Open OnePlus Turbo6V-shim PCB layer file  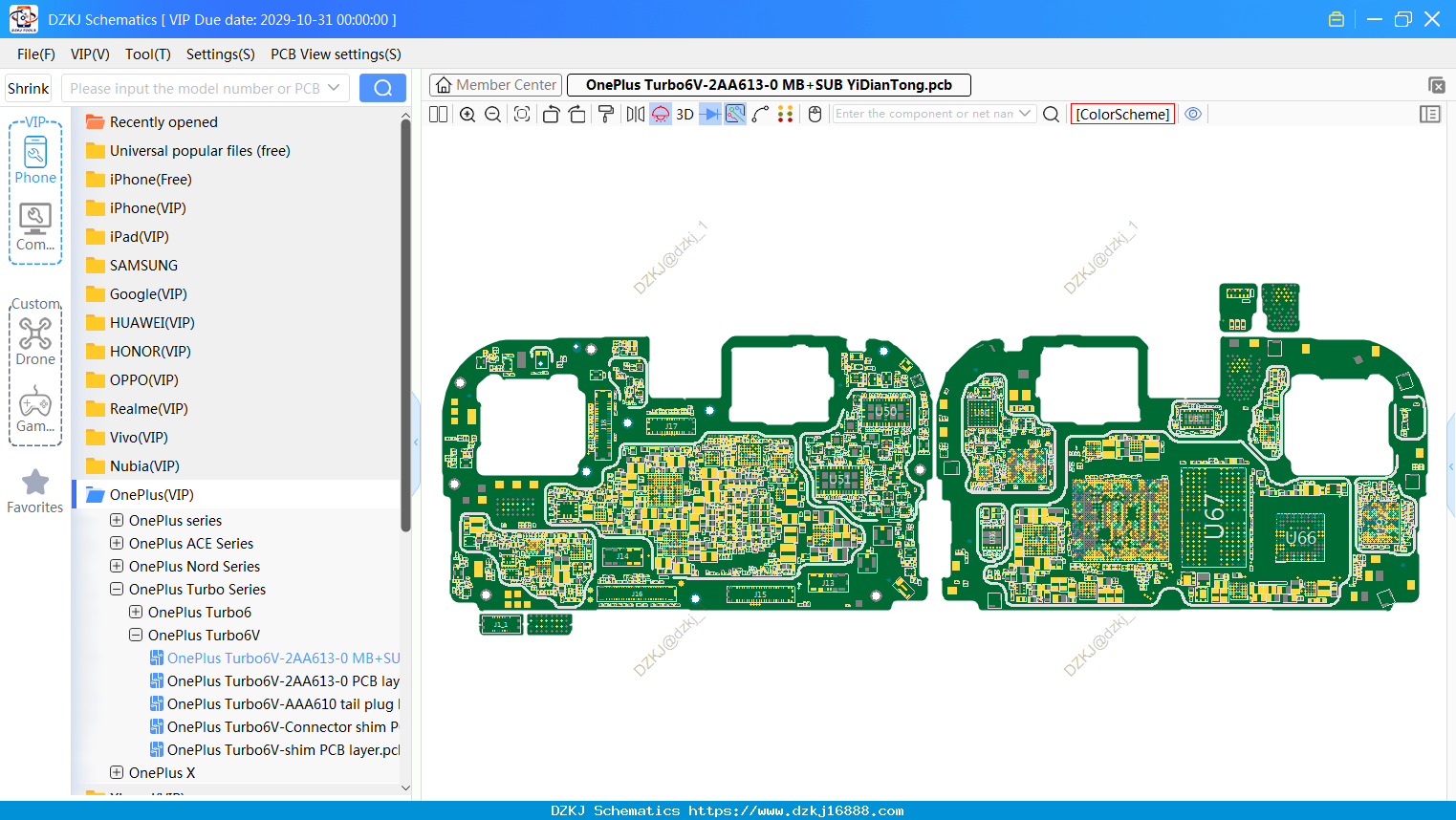(x=274, y=749)
